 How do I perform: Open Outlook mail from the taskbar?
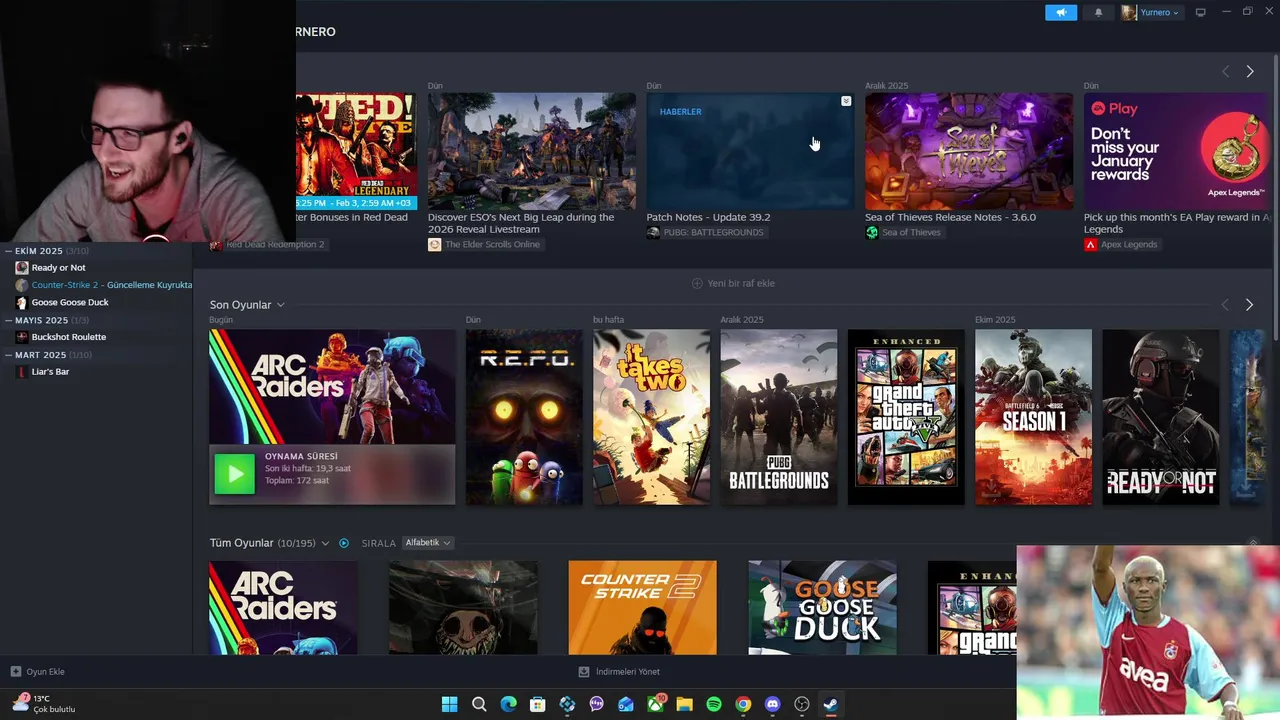[x=626, y=704]
